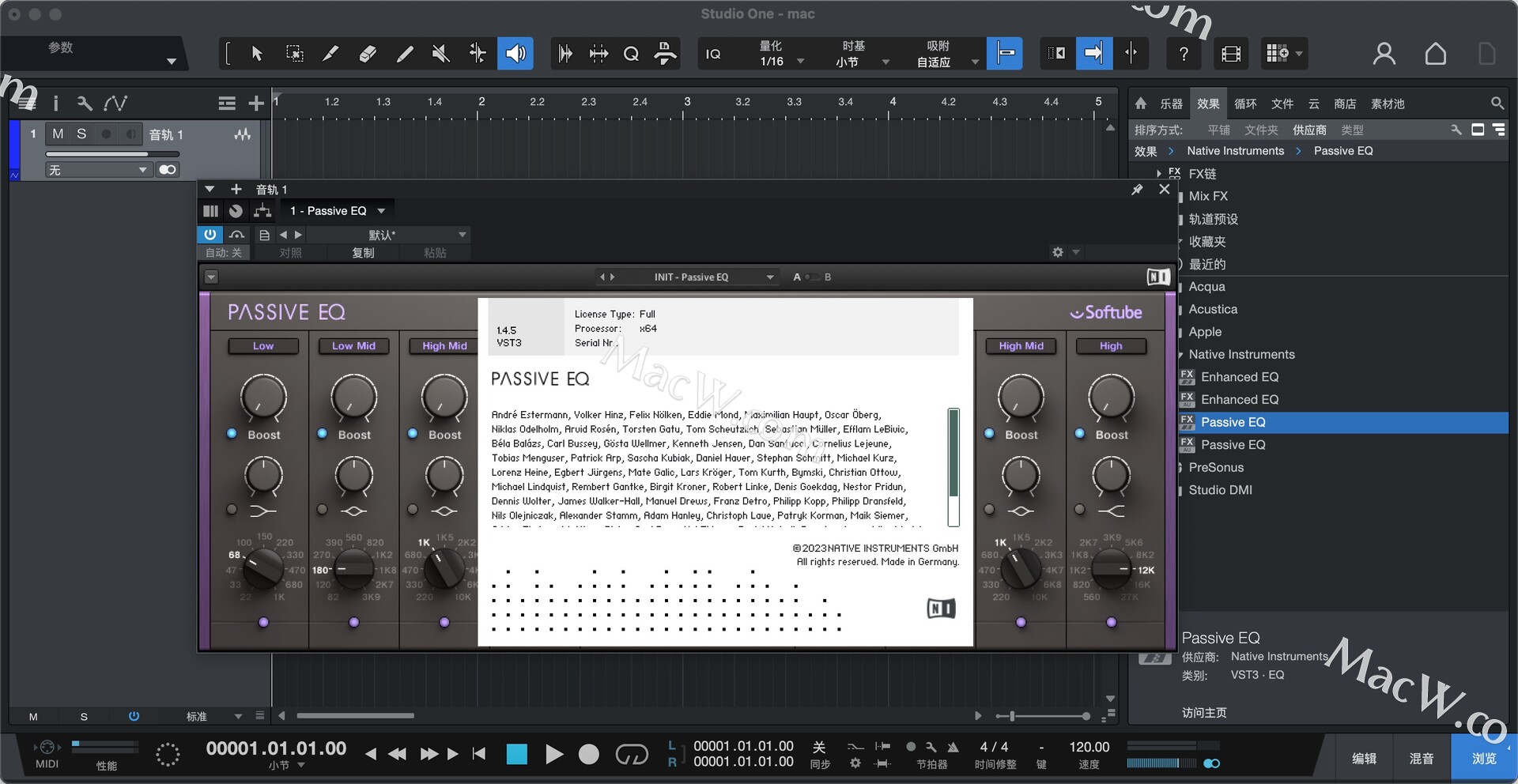Open the track inspector (i) icon

[x=55, y=104]
